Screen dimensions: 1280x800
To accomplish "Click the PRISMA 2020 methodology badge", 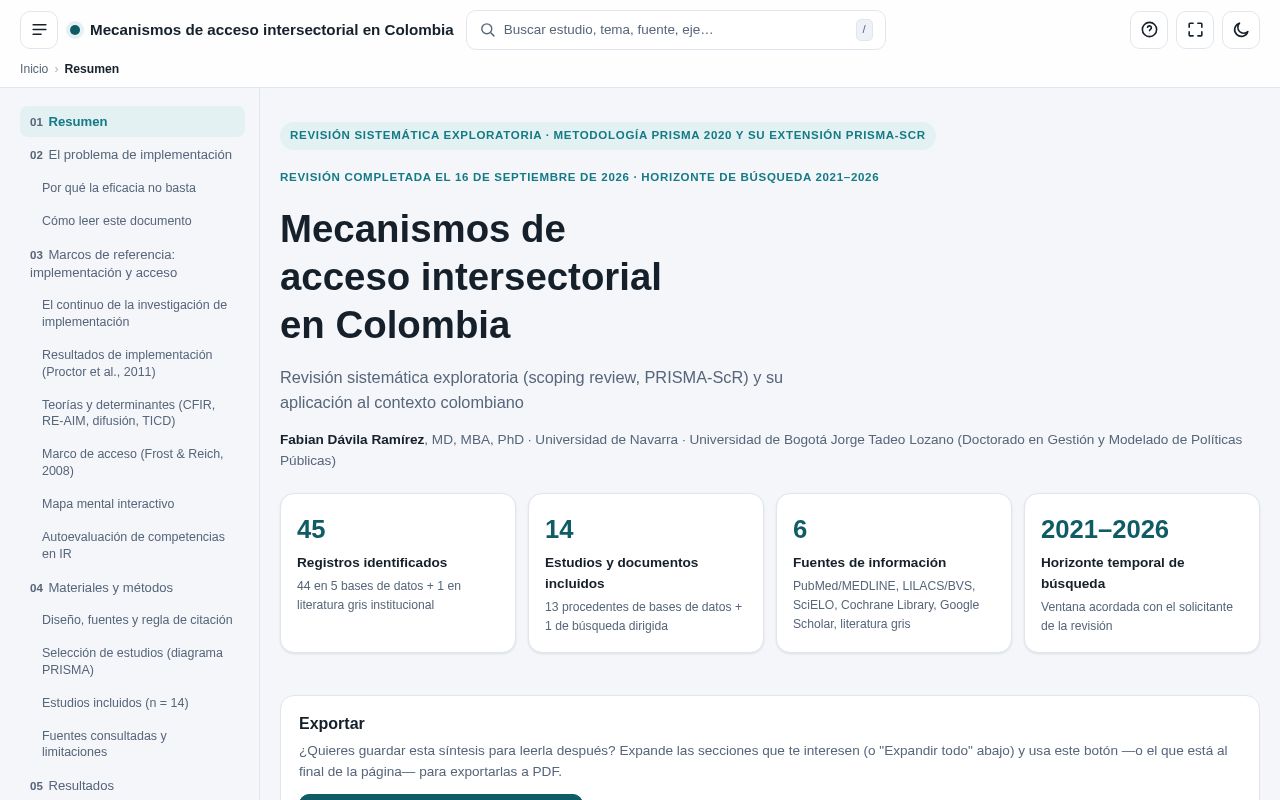I will [x=608, y=135].
